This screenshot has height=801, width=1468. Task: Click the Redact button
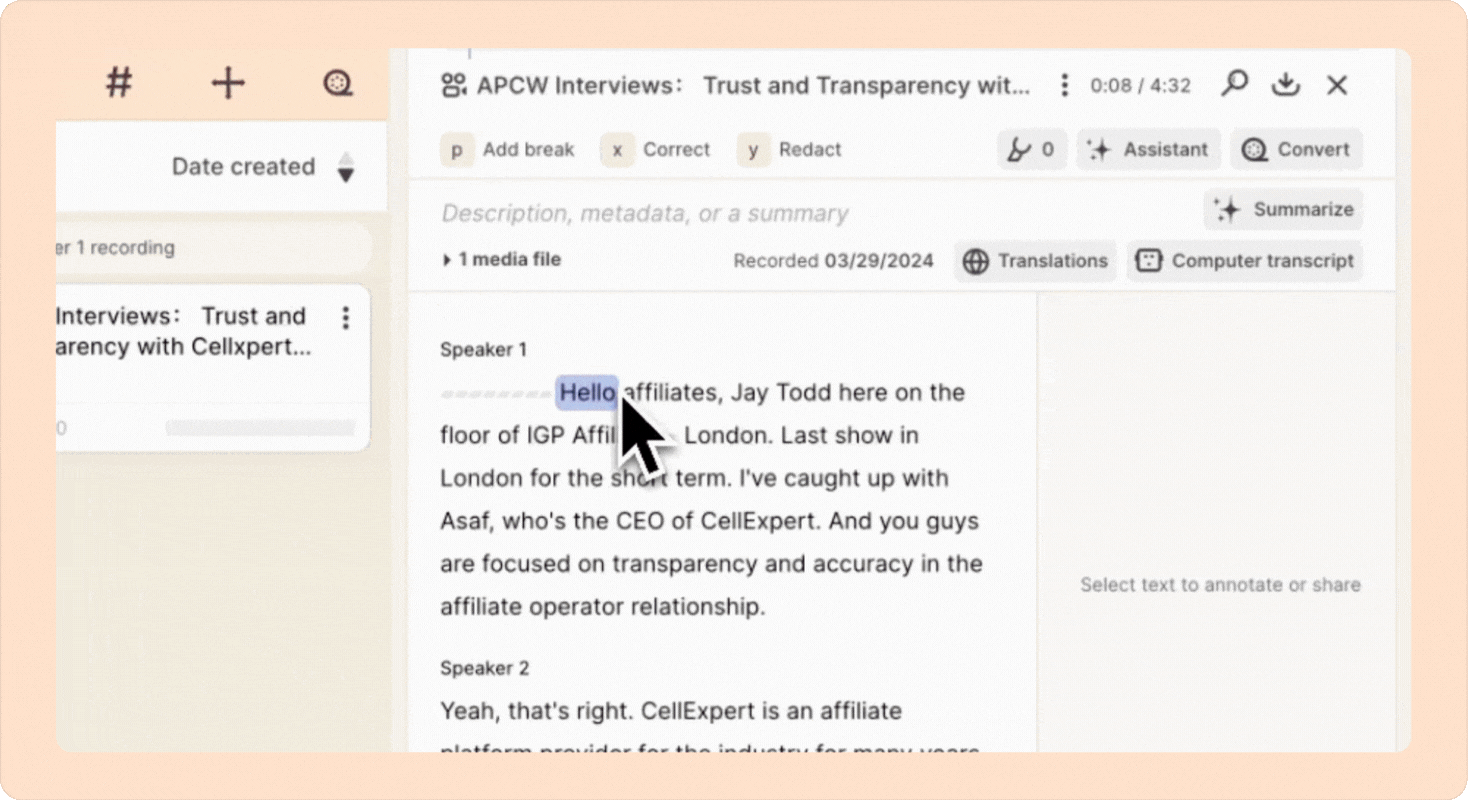coord(790,150)
